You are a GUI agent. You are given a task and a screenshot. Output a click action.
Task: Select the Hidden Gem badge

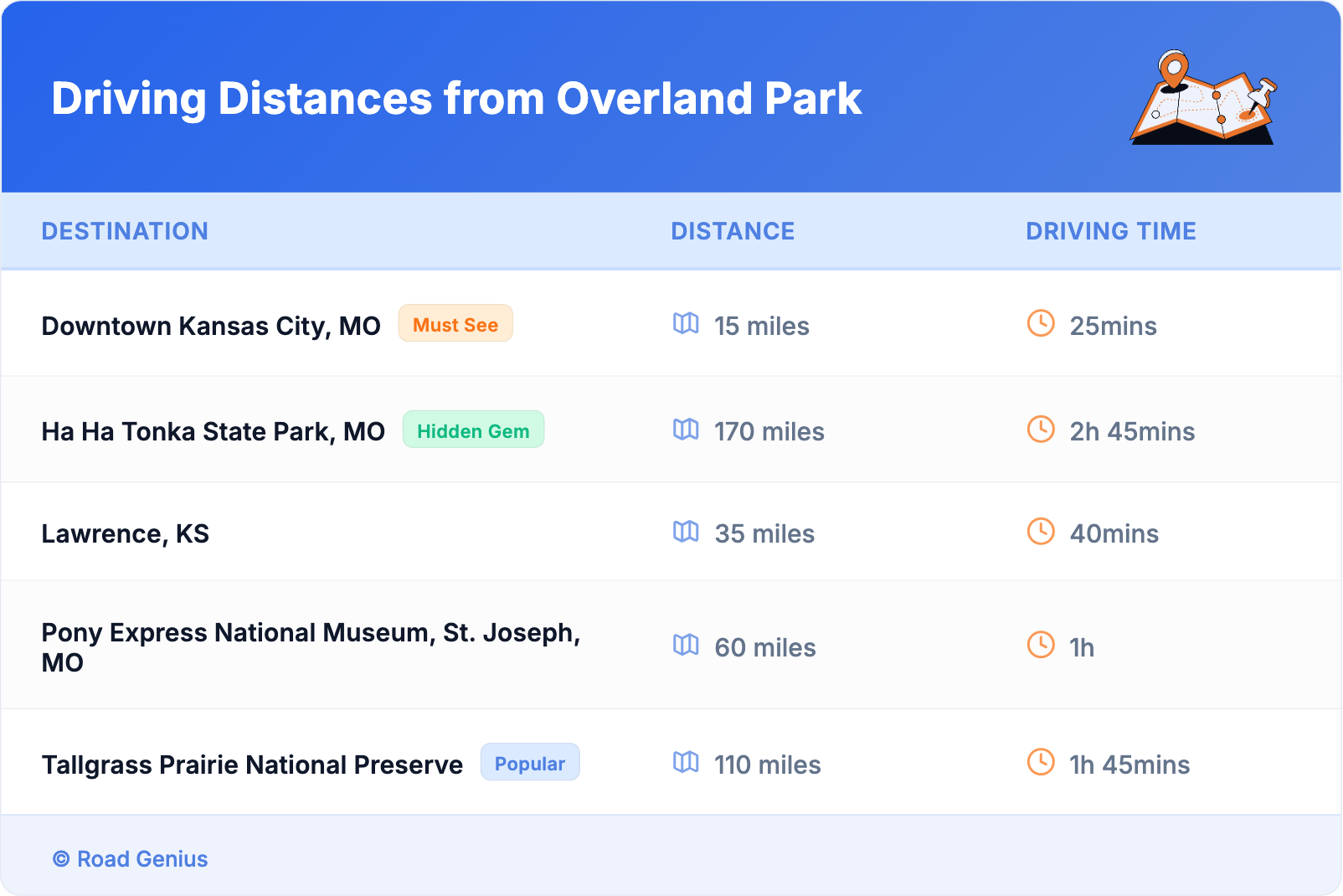click(473, 430)
